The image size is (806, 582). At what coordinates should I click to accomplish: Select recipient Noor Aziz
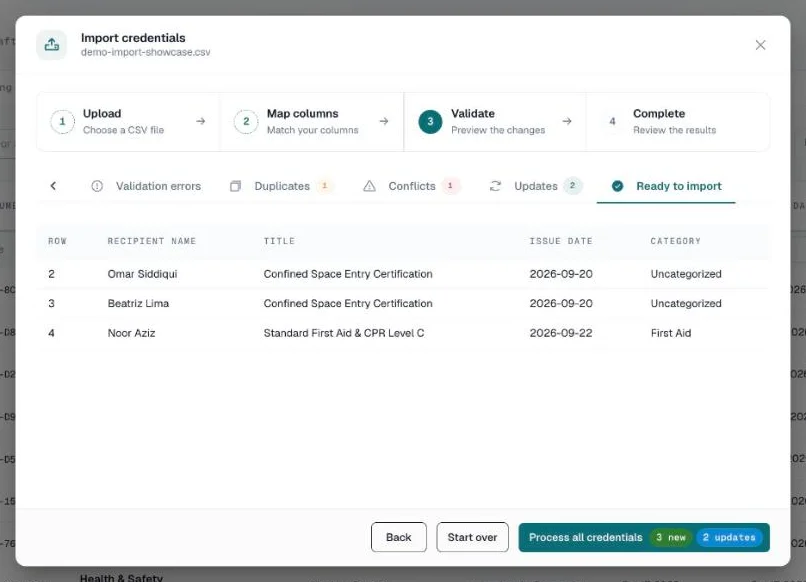[131, 333]
